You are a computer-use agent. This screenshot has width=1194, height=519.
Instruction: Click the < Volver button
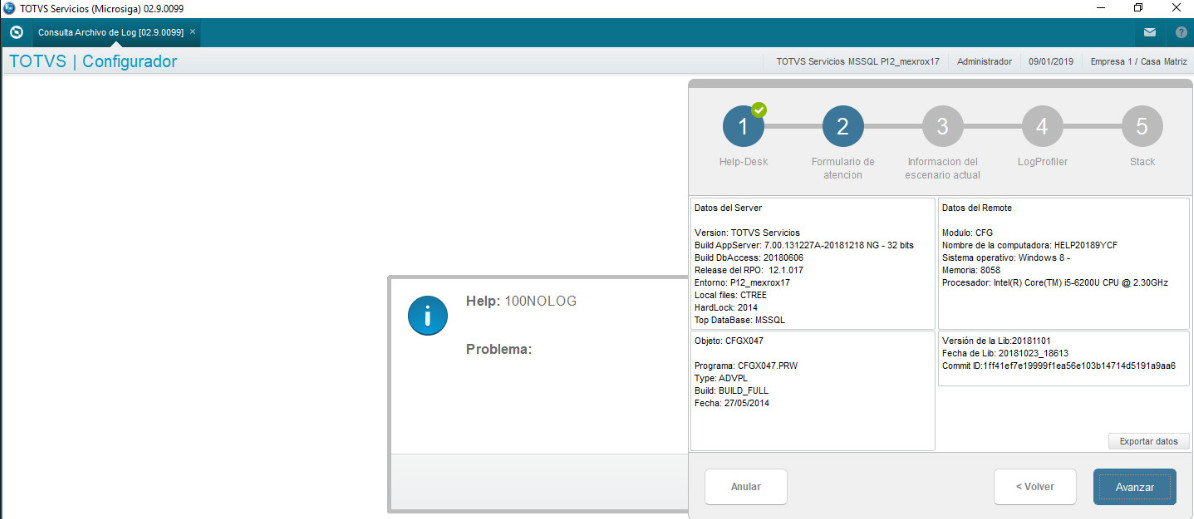pos(1035,487)
